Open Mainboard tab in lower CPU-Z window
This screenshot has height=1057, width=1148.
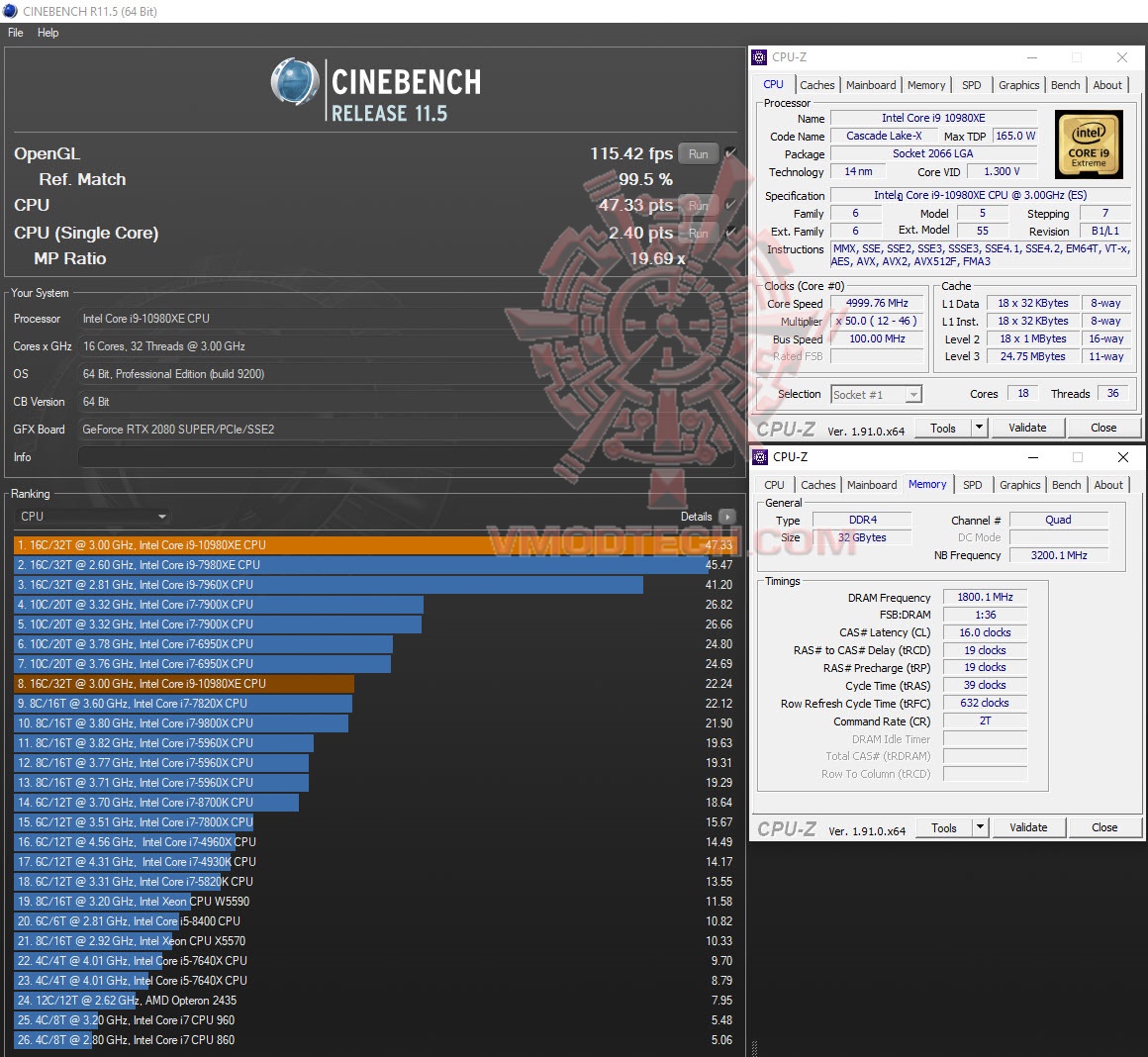coord(871,485)
